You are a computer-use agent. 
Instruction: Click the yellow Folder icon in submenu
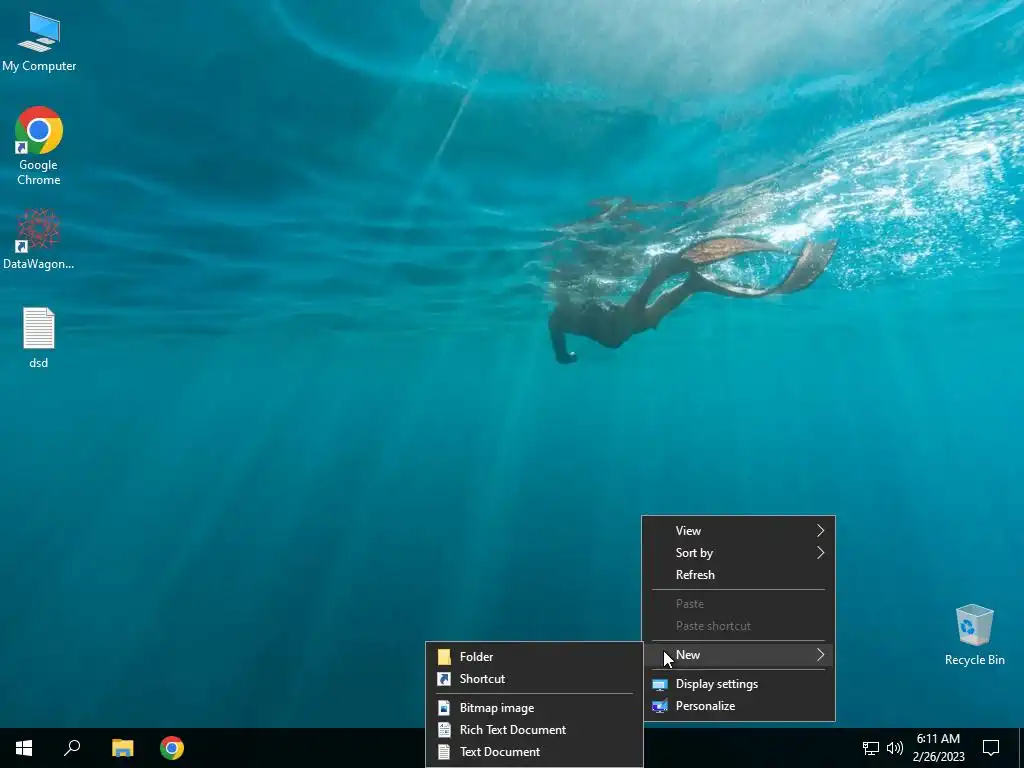tap(444, 657)
